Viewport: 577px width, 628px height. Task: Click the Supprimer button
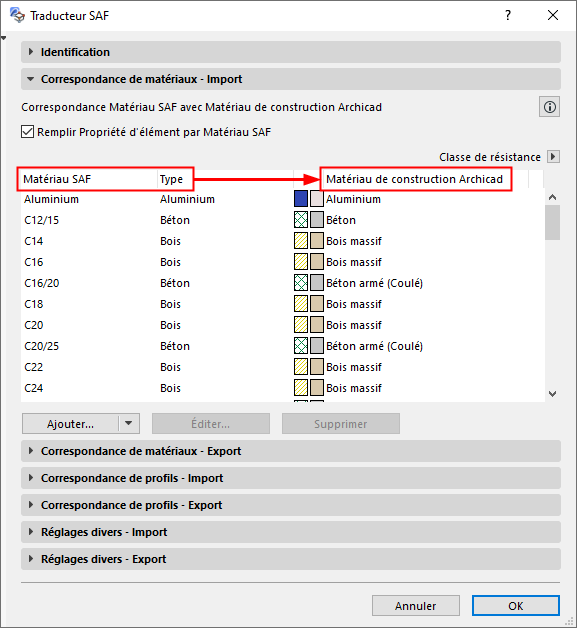pyautogui.click(x=341, y=424)
